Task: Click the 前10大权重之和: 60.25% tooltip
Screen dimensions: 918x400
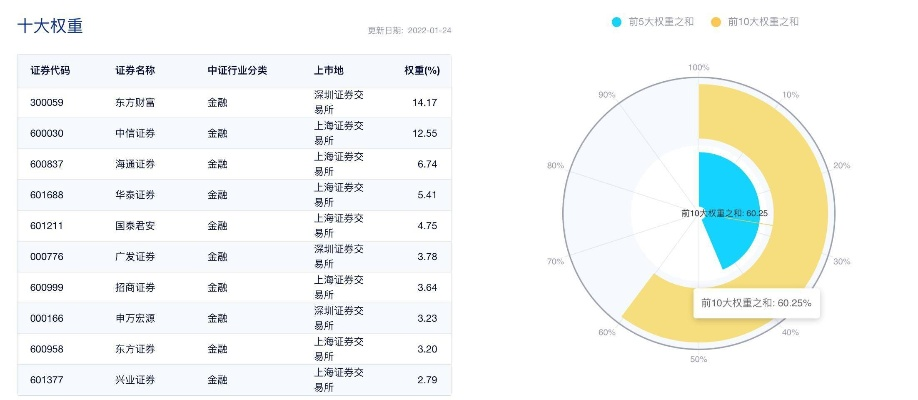Action: tap(755, 302)
